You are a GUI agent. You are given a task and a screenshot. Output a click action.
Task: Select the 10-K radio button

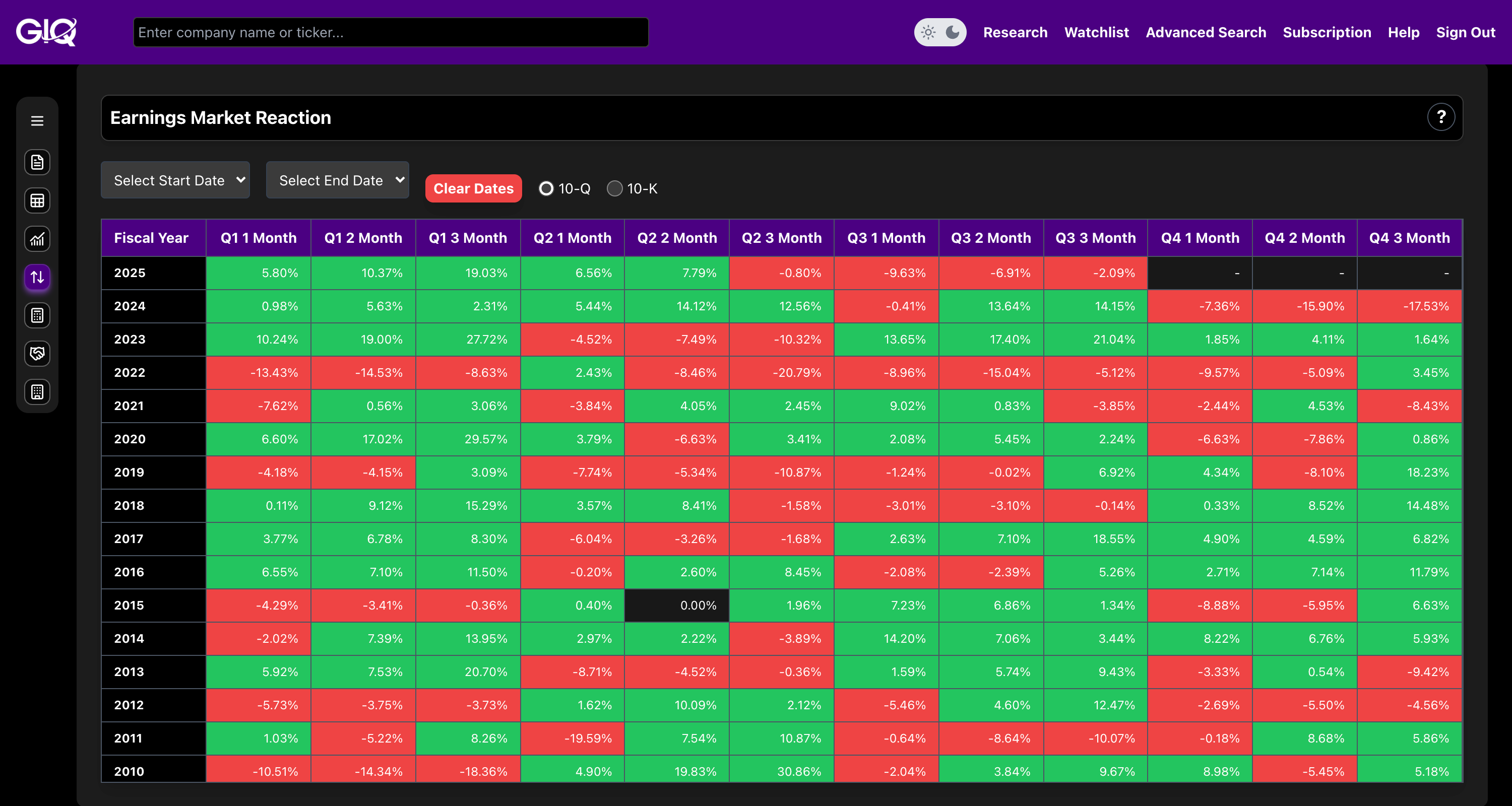tap(614, 189)
